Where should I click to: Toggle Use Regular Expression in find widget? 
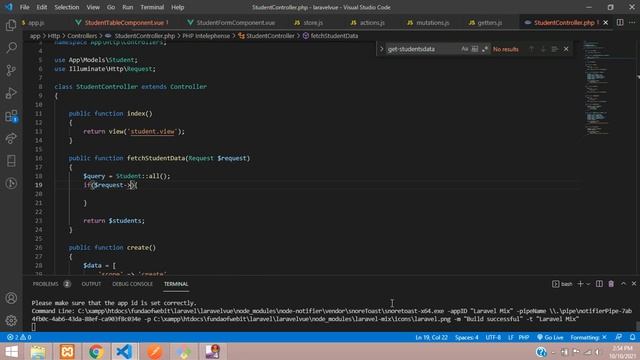pos(485,49)
